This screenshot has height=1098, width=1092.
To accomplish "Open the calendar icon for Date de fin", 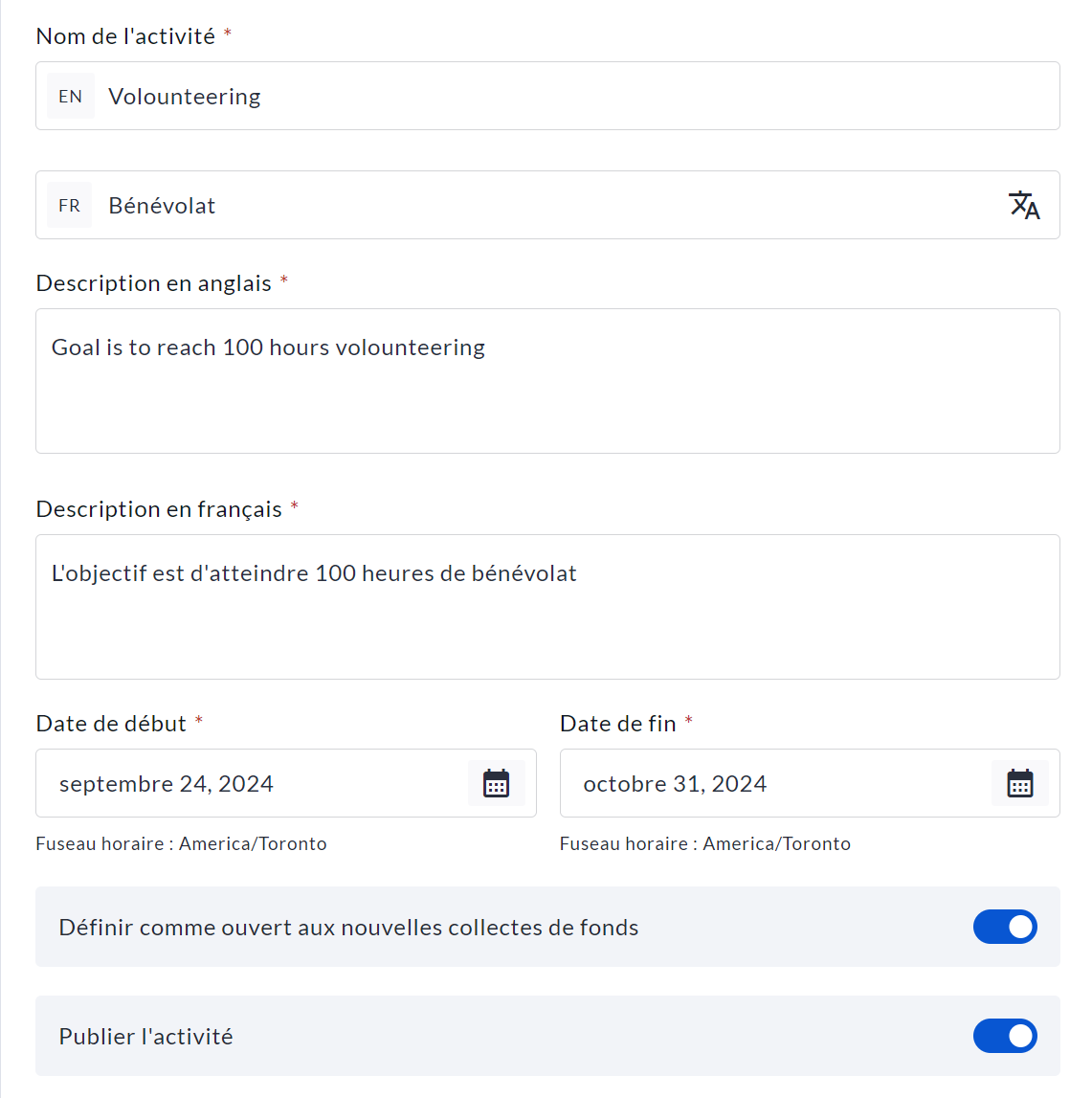I will (x=1019, y=783).
